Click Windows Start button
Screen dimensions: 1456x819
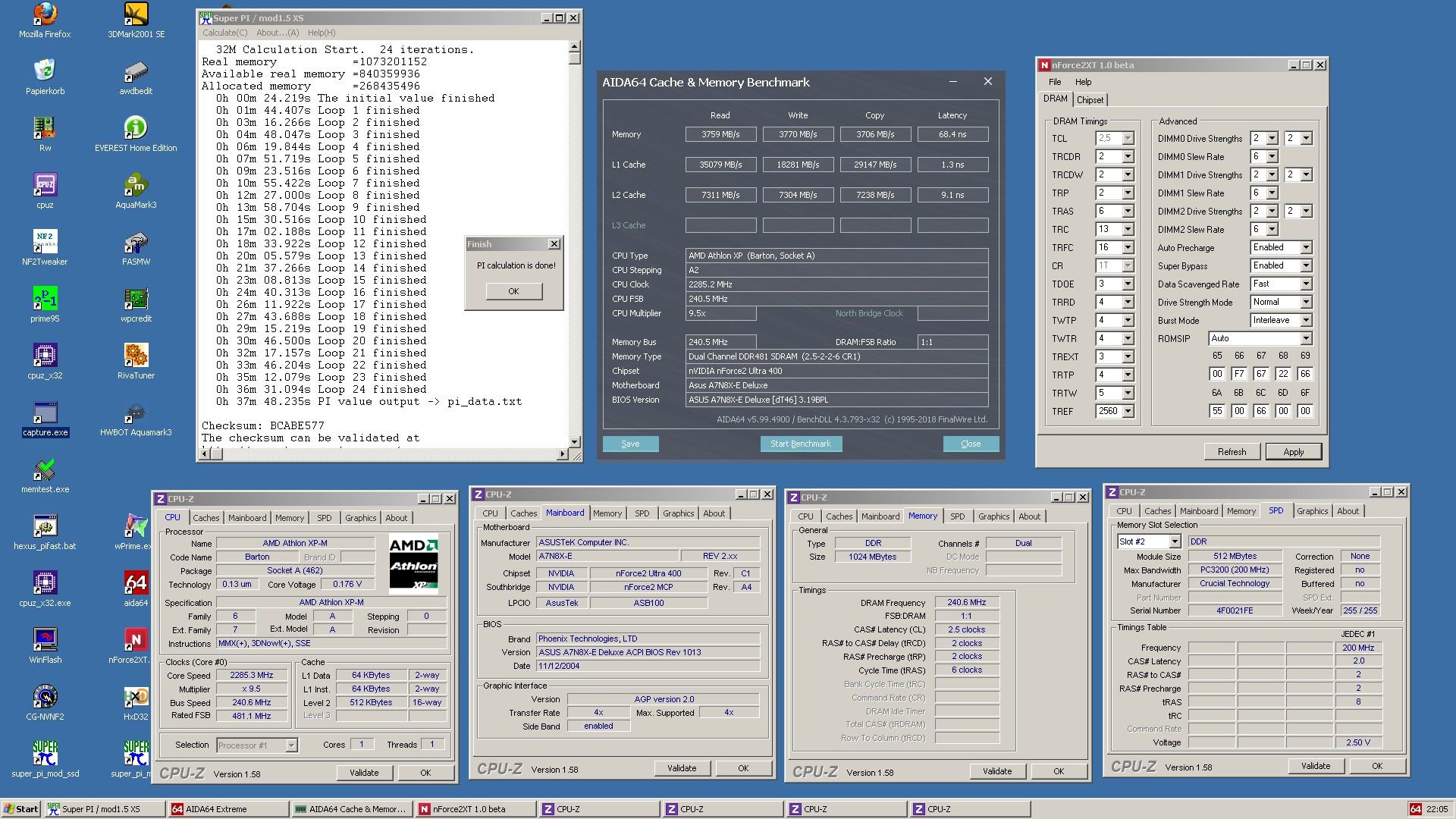pyautogui.click(x=20, y=809)
